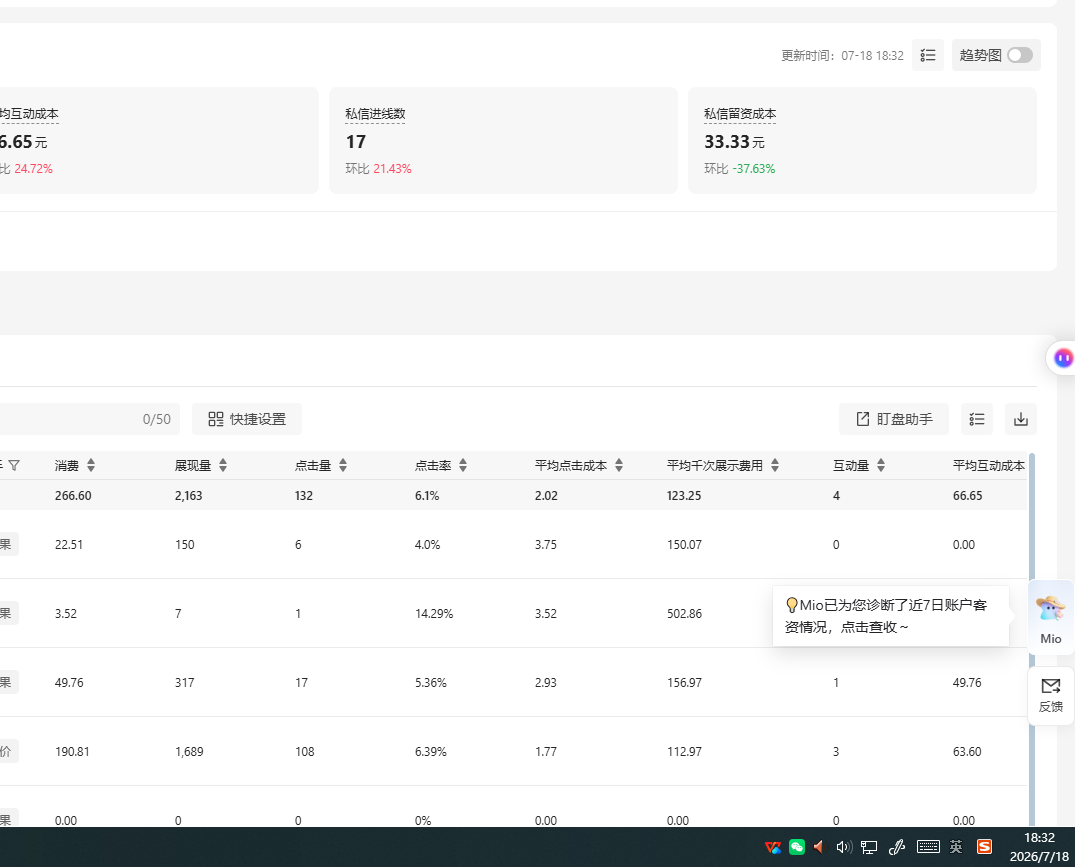Sort by 点击率 column arrows
The width and height of the screenshot is (1075, 867).
pos(463,465)
